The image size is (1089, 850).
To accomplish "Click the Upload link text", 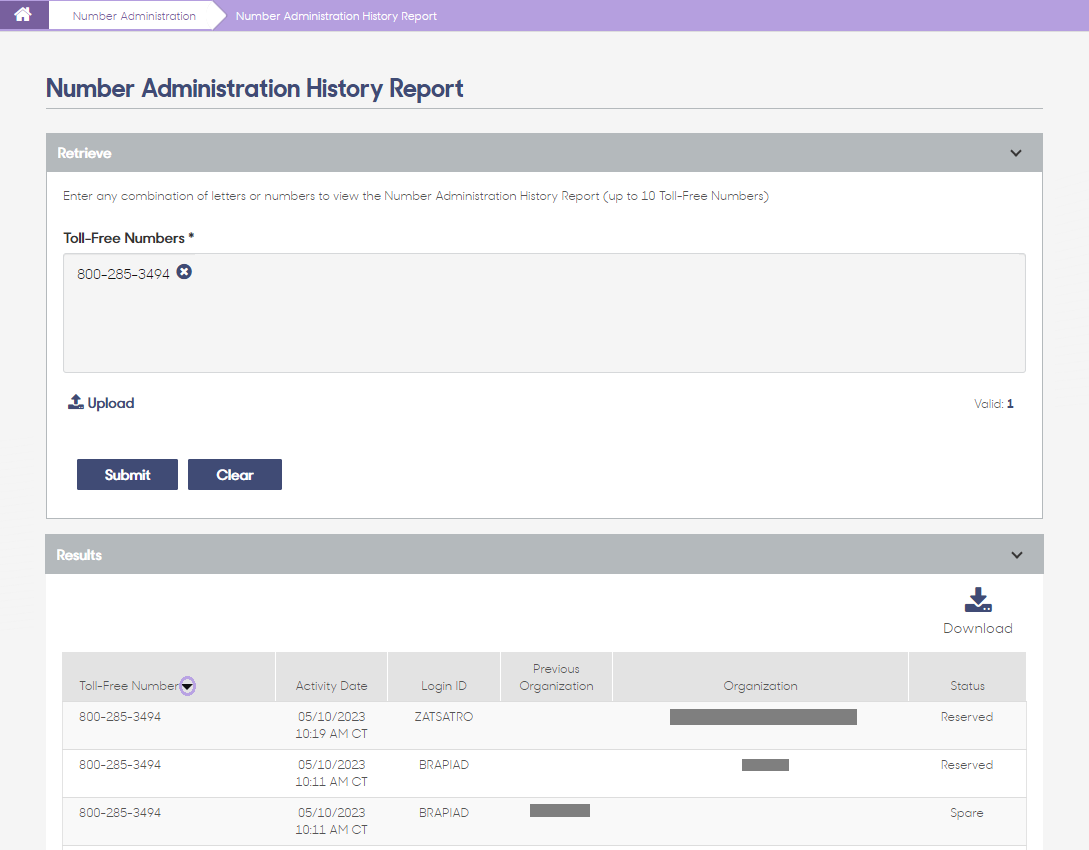I will 110,403.
